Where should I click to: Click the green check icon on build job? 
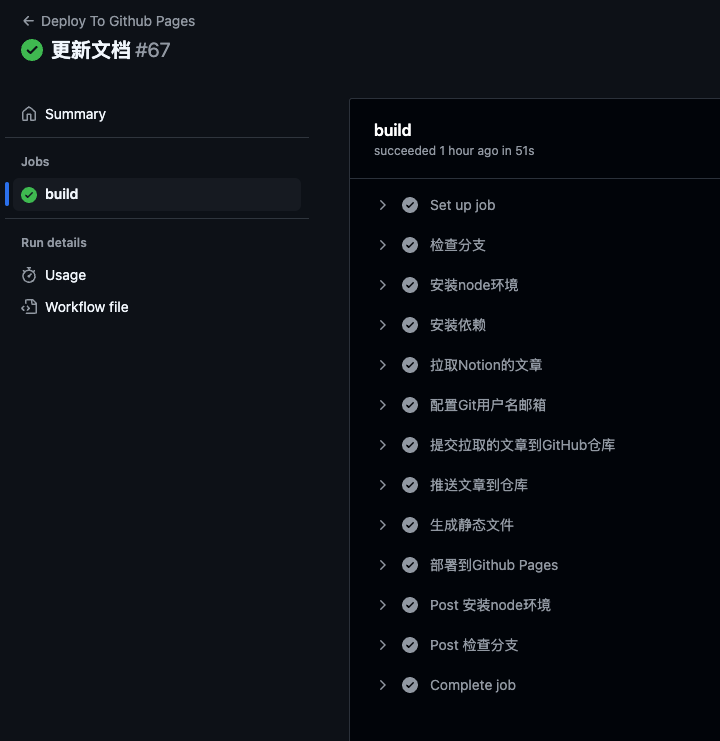(29, 194)
